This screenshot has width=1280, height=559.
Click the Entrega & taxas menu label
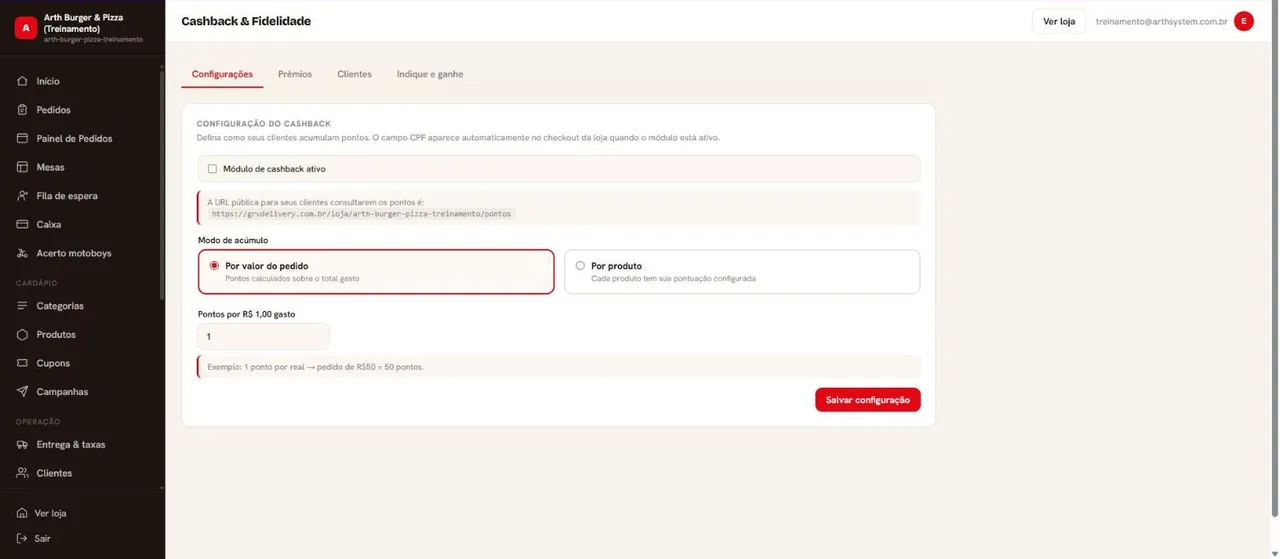(x=71, y=444)
